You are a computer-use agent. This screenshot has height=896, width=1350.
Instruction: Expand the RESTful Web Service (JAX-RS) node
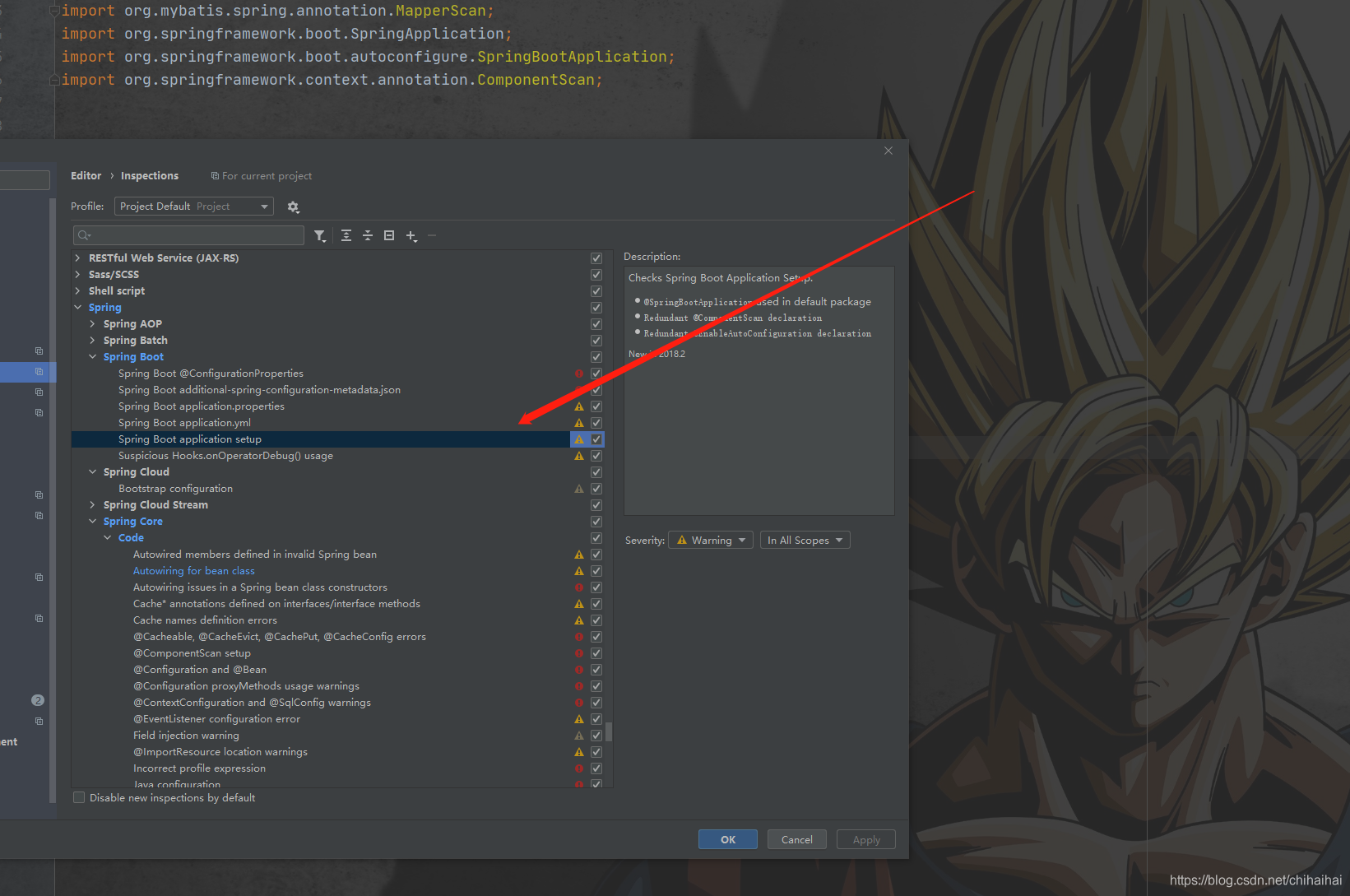(x=77, y=258)
